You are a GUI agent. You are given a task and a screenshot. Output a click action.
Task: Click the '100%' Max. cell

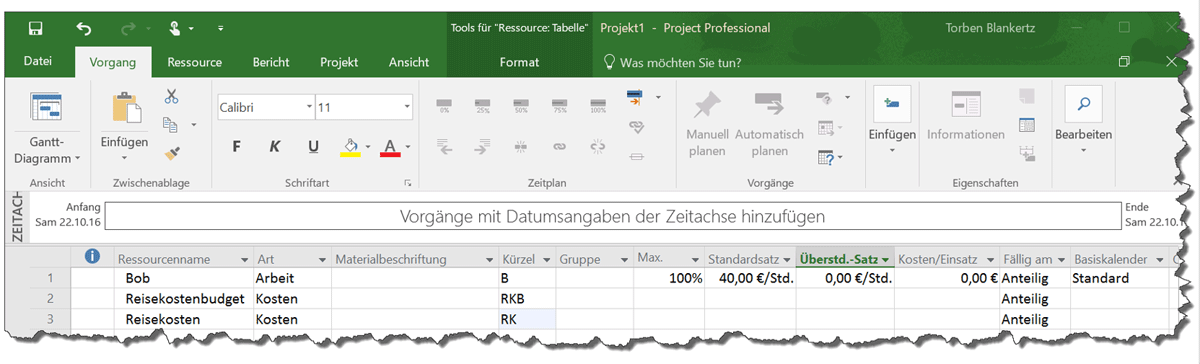(x=669, y=278)
